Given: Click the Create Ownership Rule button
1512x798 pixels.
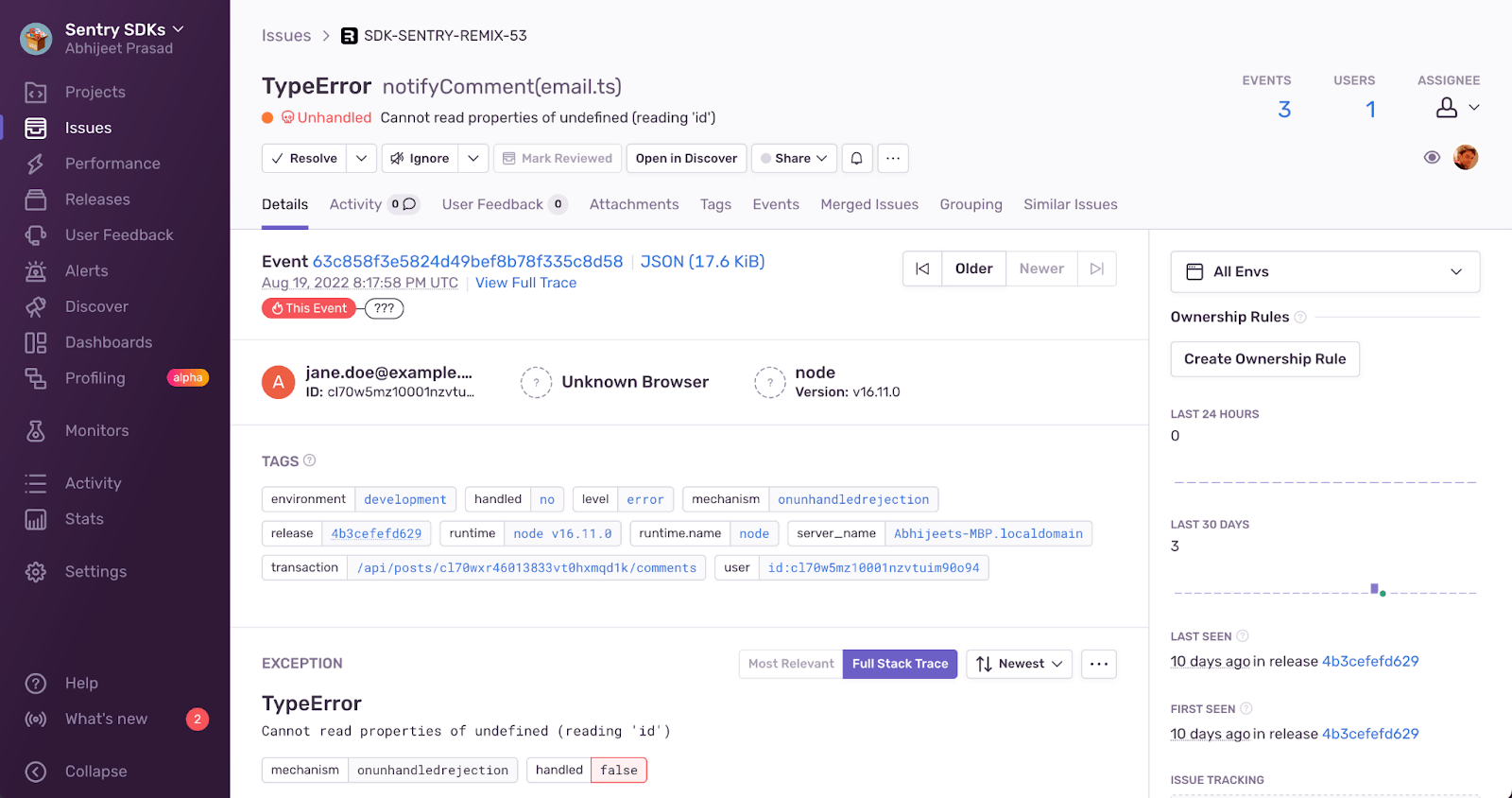Looking at the screenshot, I should pyautogui.click(x=1265, y=359).
